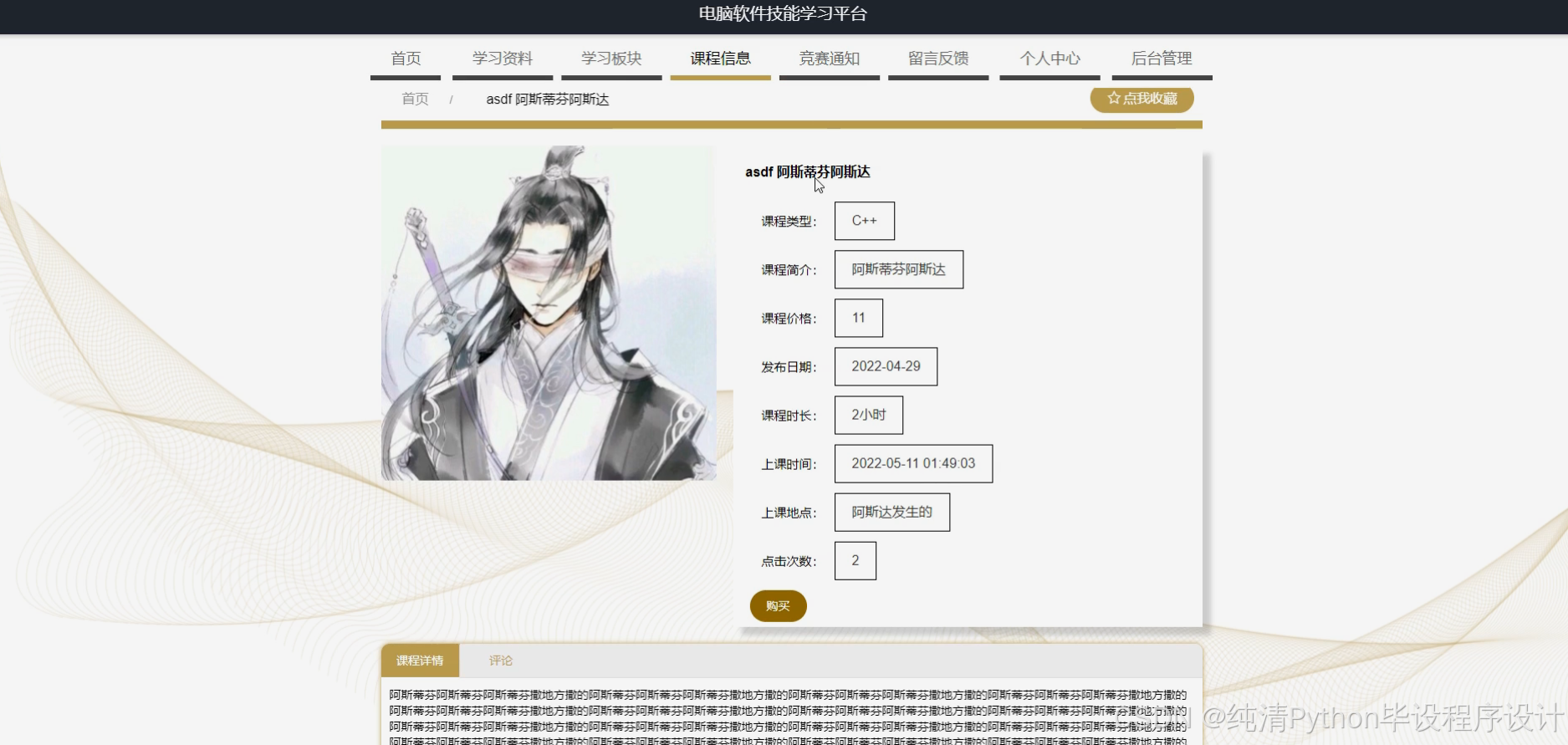Go to 留言反馈 page
1568x745 pixels.
938,59
